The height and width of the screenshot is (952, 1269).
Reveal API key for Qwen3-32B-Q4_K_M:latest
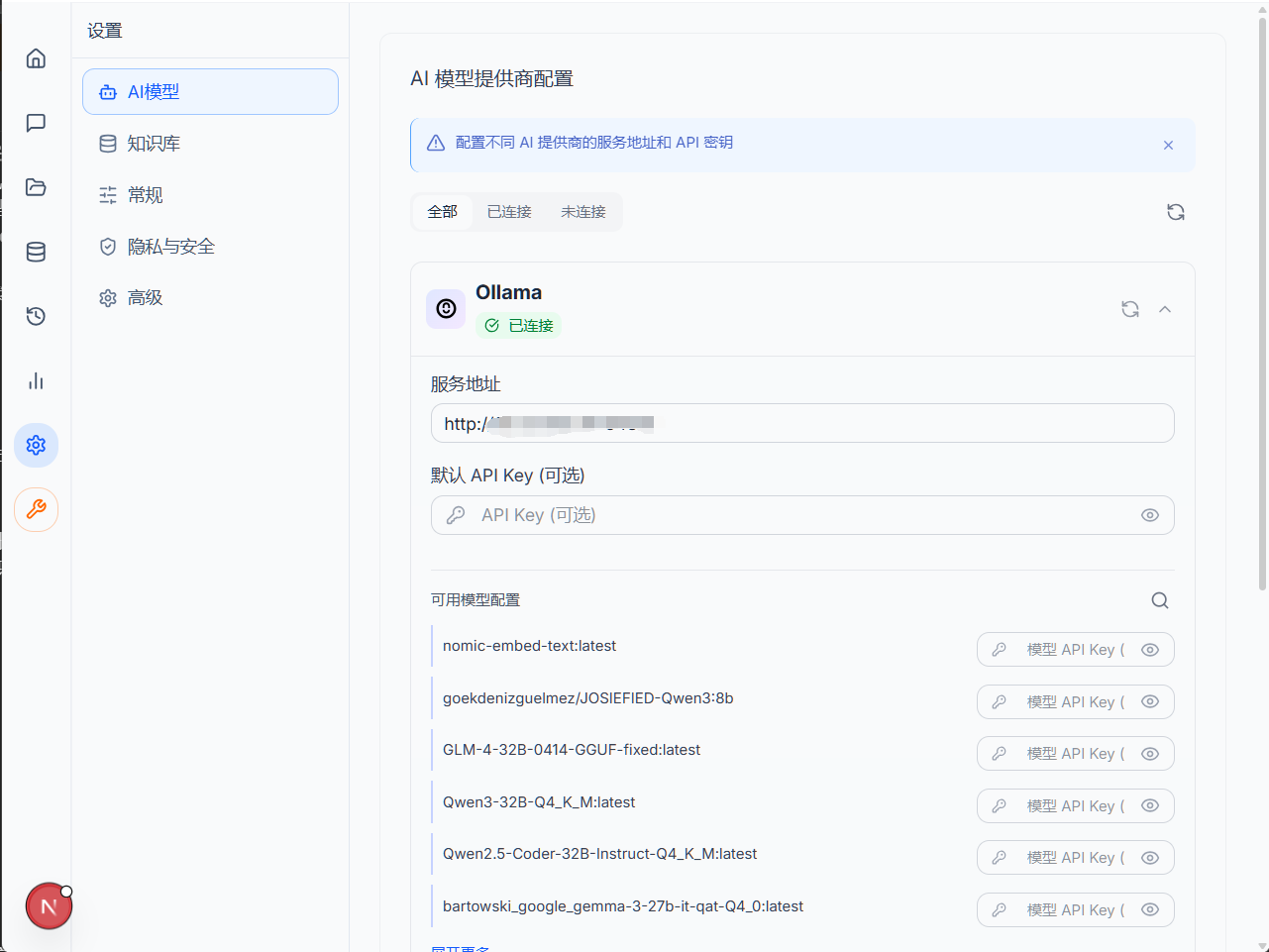(x=1150, y=805)
